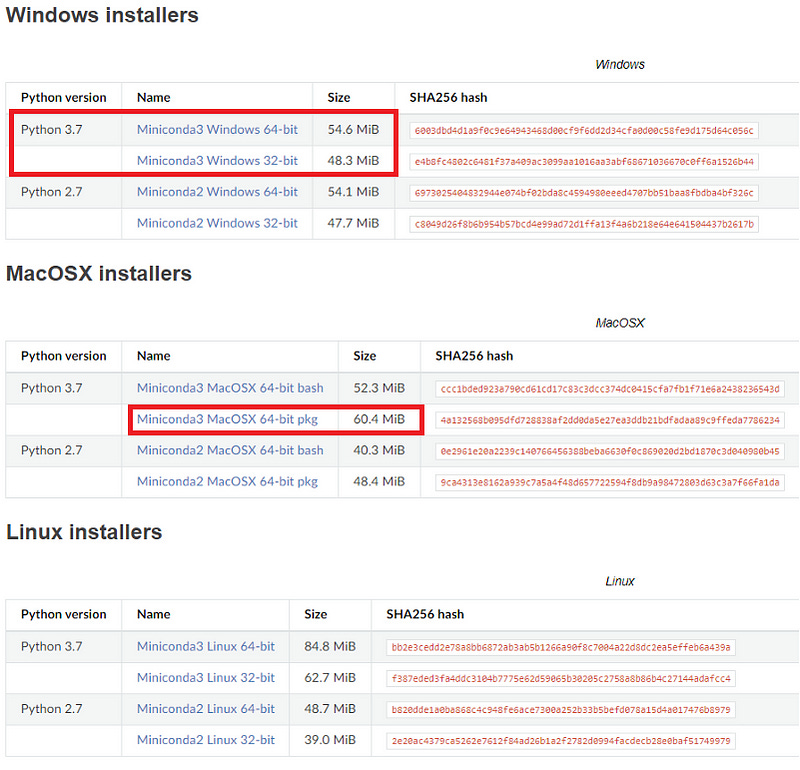
Task: Click the italic MacOSX table caption
Action: pos(620,323)
